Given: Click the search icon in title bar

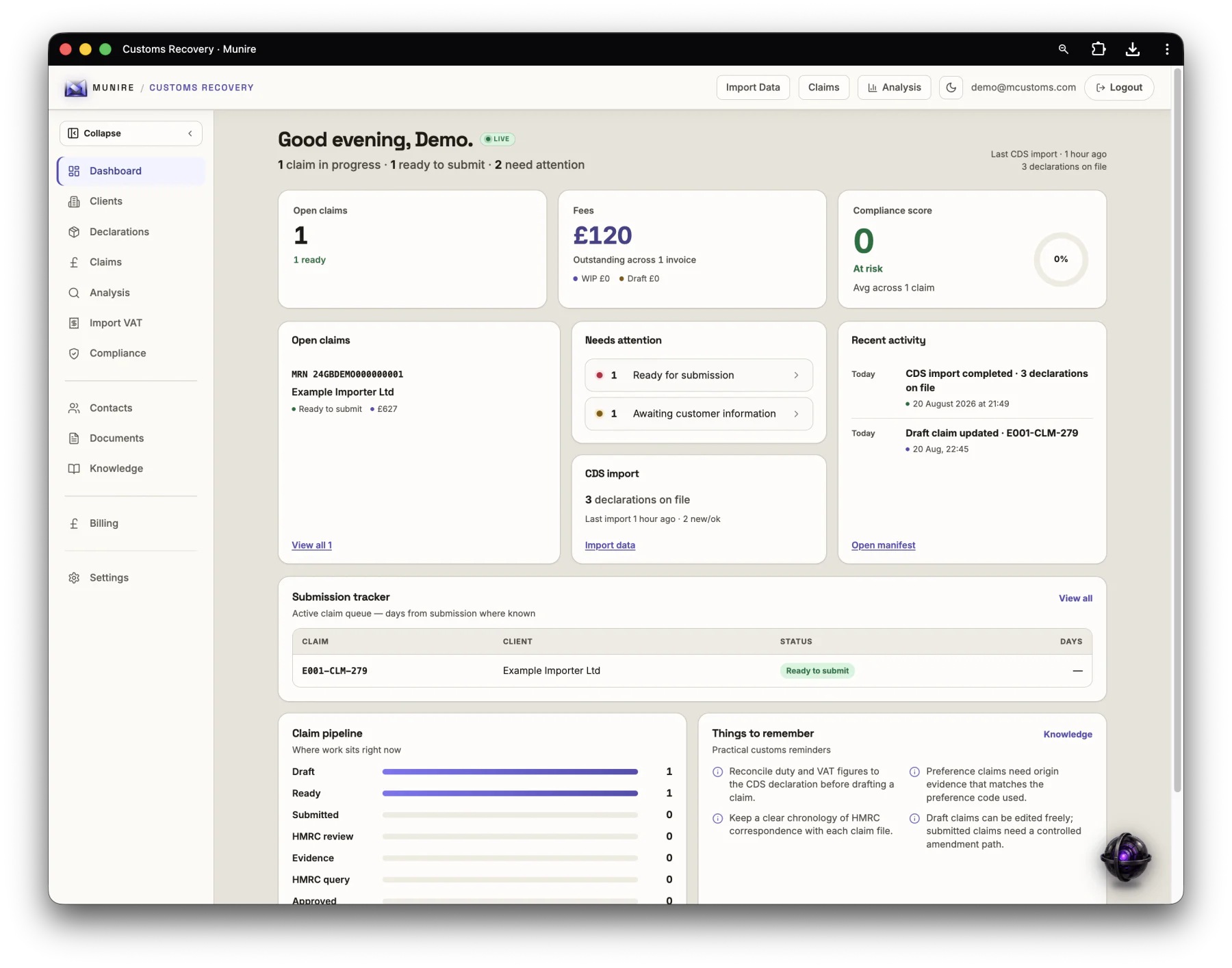Looking at the screenshot, I should [1063, 49].
